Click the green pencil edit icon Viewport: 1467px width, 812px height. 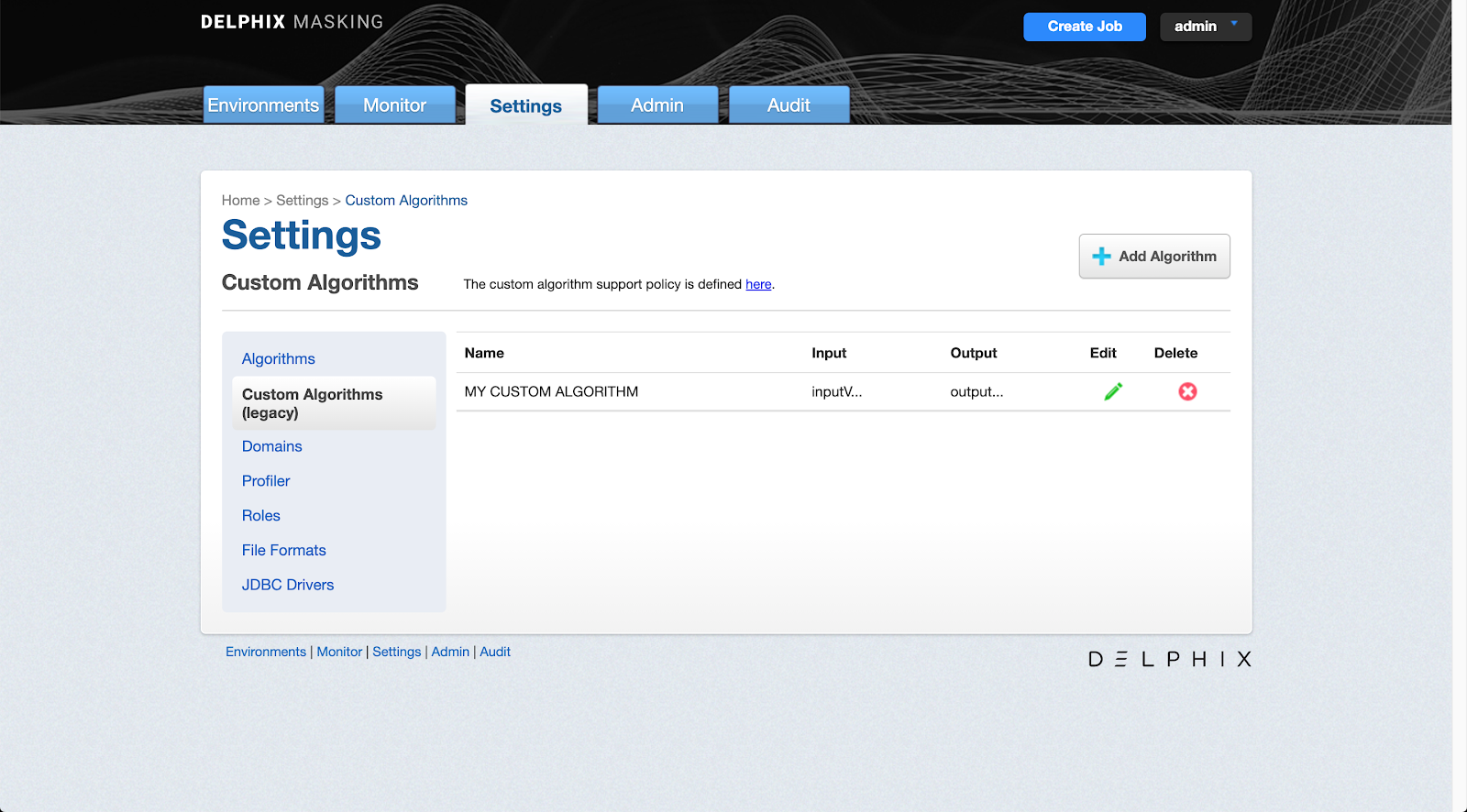1113,391
